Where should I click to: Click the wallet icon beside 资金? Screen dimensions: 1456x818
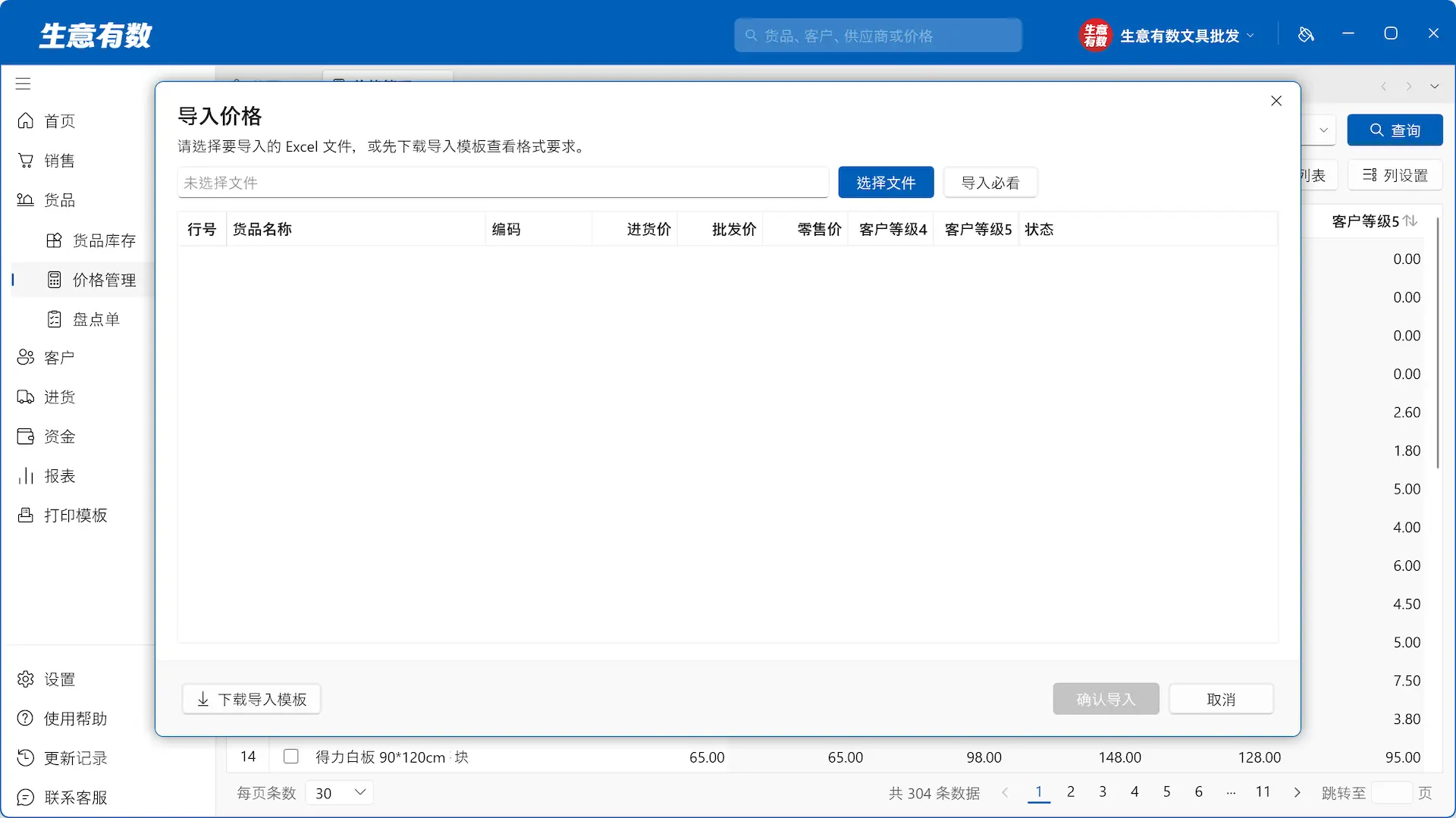26,437
